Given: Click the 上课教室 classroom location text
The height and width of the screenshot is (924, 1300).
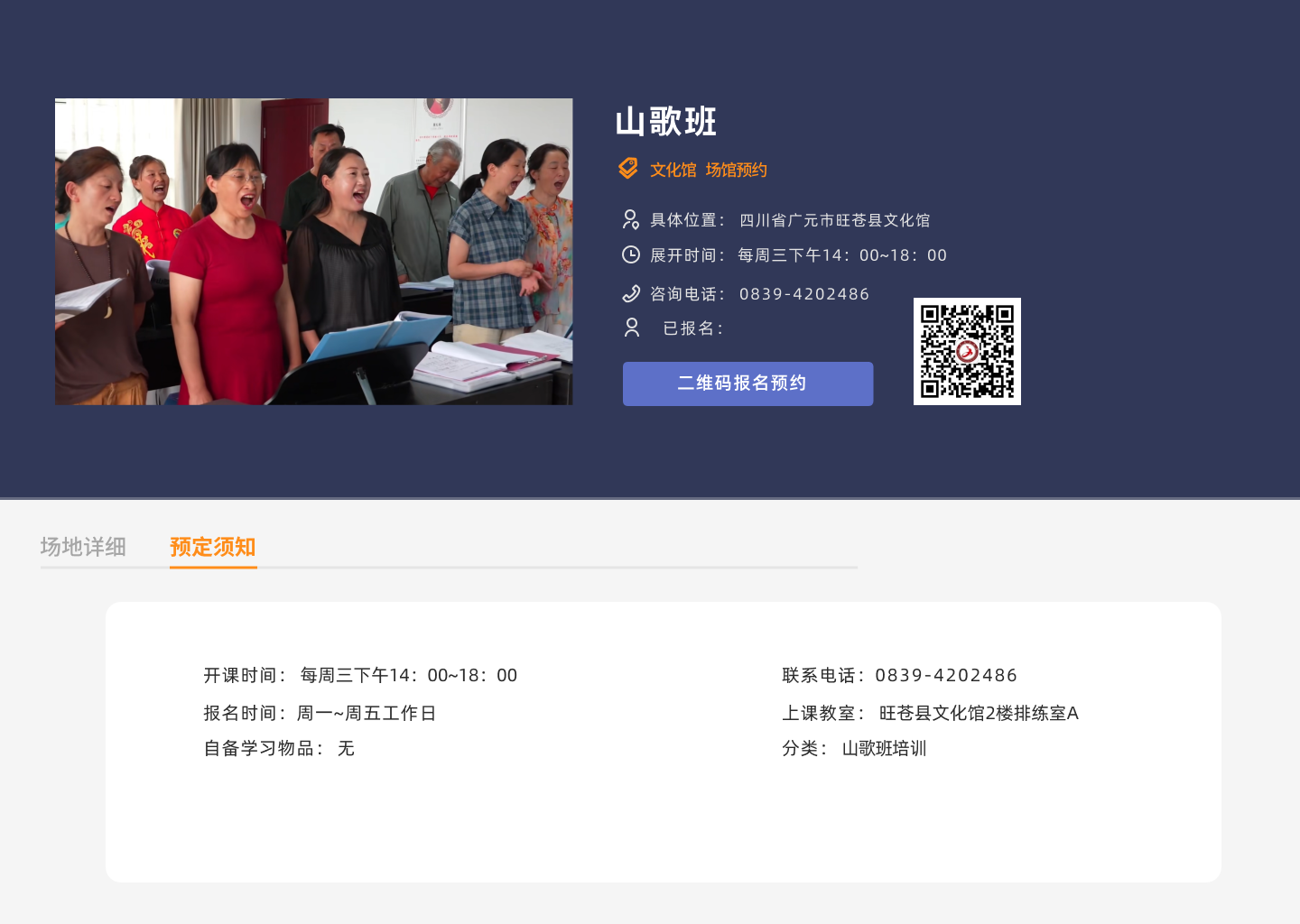Looking at the screenshot, I should pyautogui.click(x=979, y=713).
